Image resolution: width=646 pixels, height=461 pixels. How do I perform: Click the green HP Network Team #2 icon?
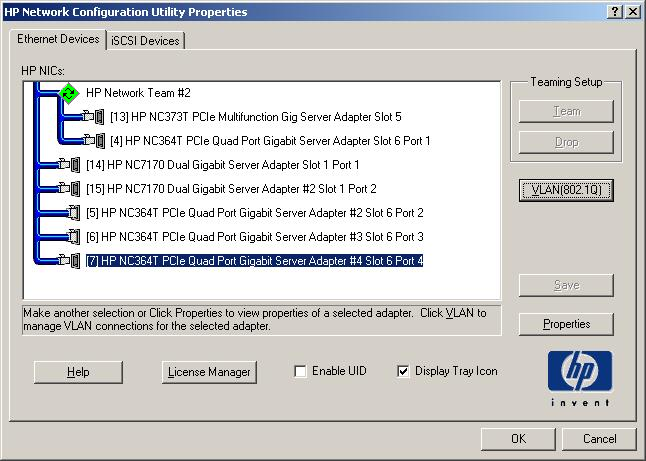click(x=69, y=93)
